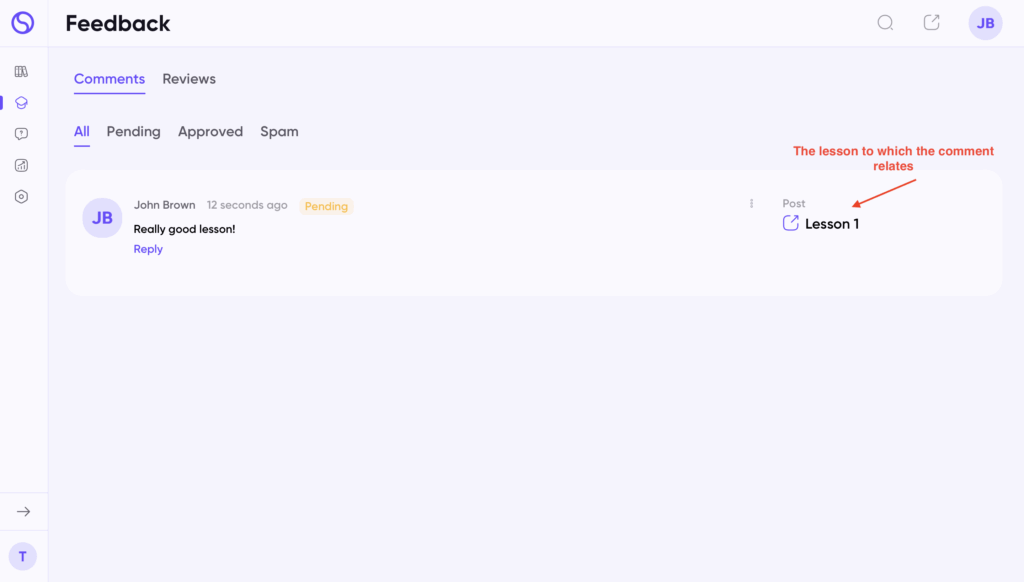Image resolution: width=1024 pixels, height=582 pixels.
Task: Open the question speech bubble sidebar icon
Action: pos(21,134)
